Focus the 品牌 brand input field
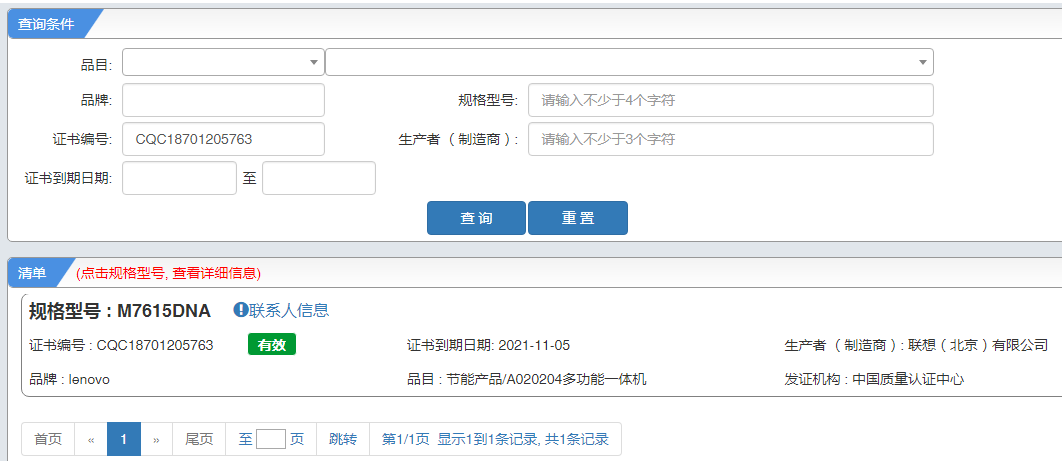The image size is (1062, 461). point(224,100)
